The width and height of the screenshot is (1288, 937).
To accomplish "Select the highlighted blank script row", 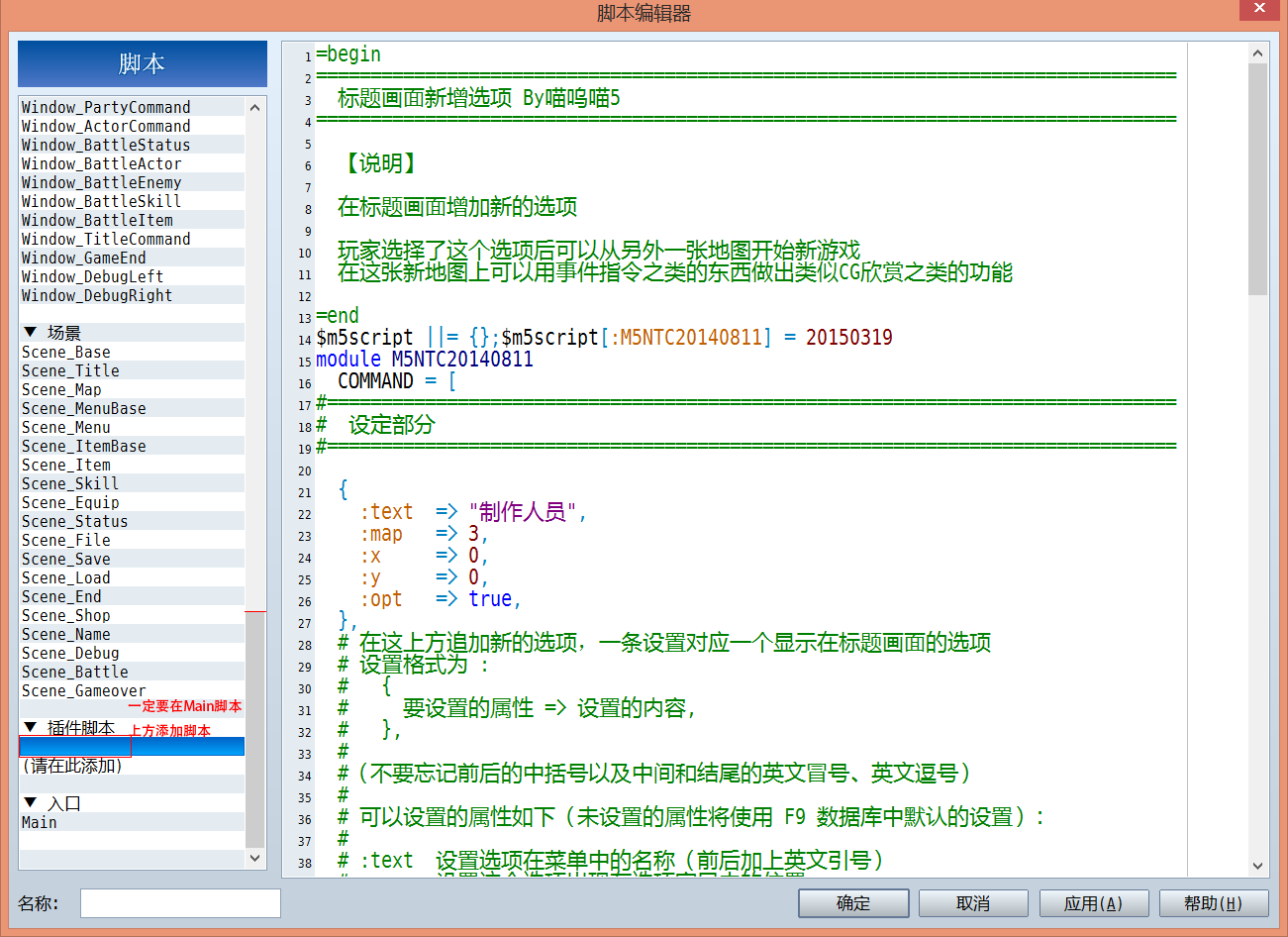I will 132,747.
